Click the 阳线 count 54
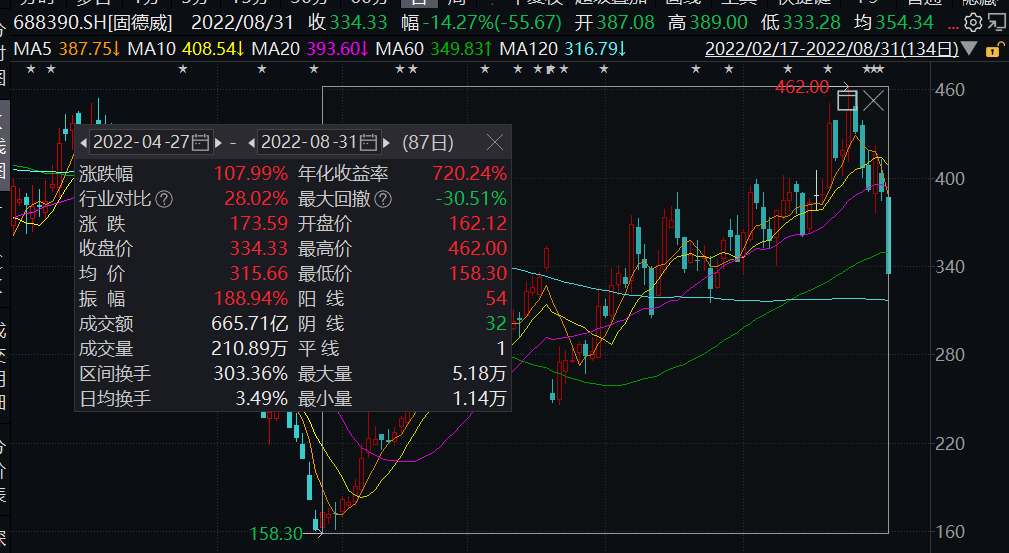This screenshot has width=1009, height=553. point(496,299)
